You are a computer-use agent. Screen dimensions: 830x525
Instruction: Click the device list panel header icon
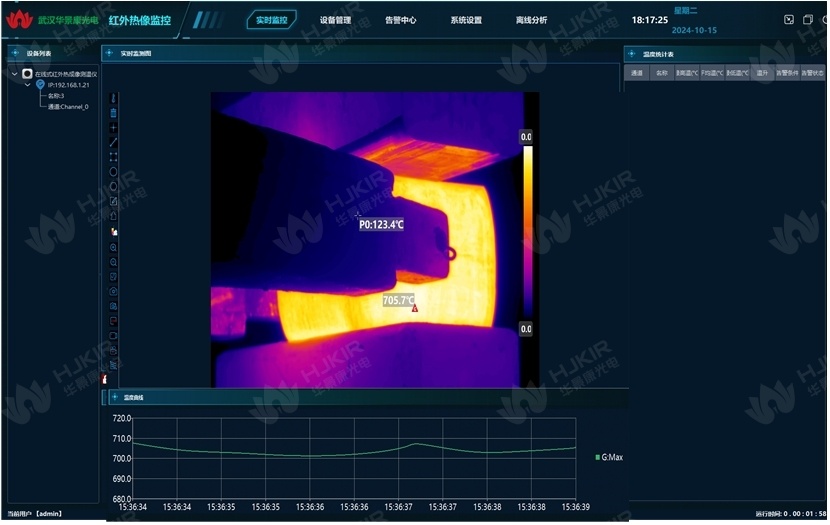(x=15, y=53)
